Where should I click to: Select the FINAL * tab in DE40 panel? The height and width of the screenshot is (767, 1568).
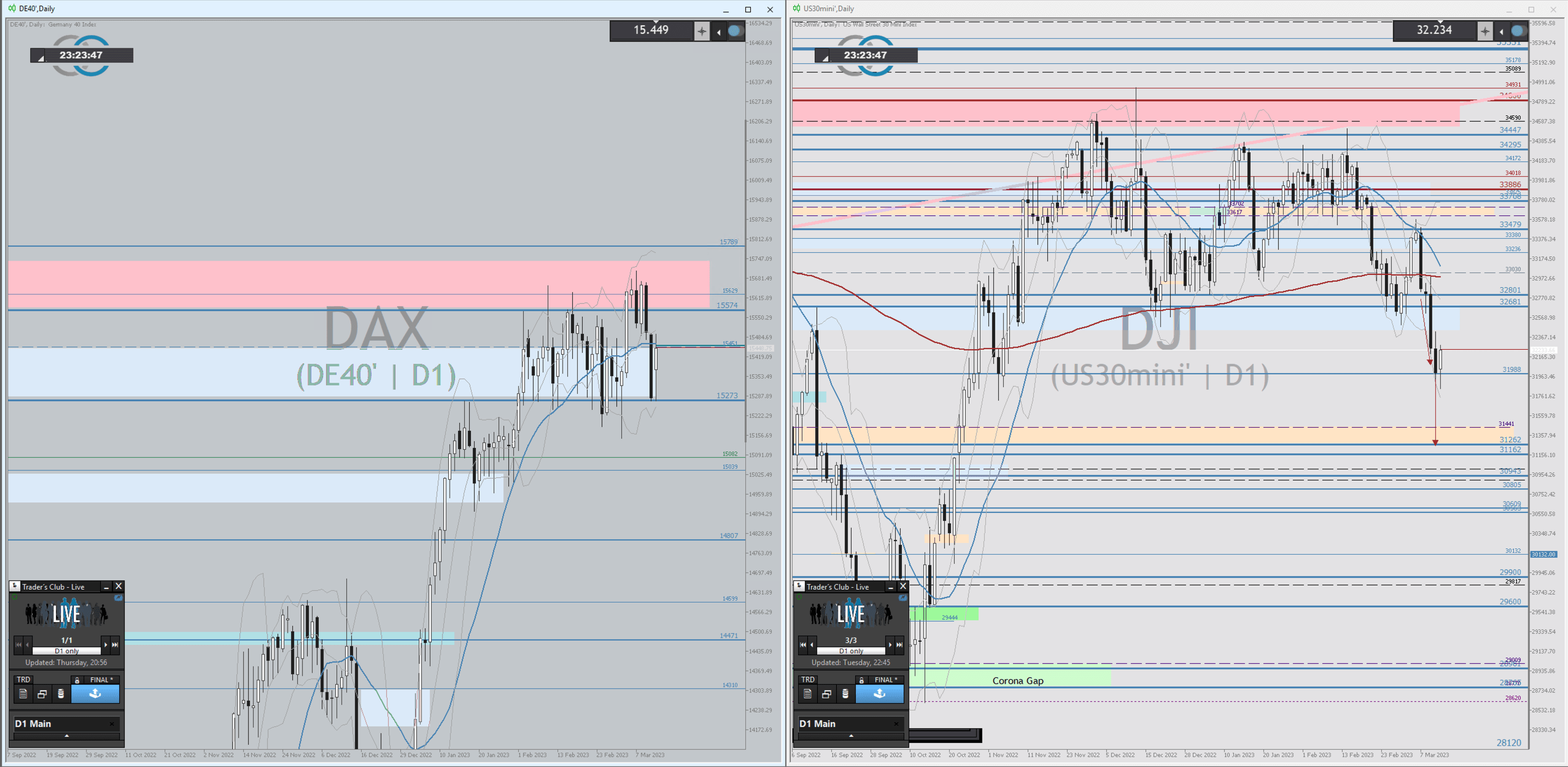pyautogui.click(x=101, y=679)
